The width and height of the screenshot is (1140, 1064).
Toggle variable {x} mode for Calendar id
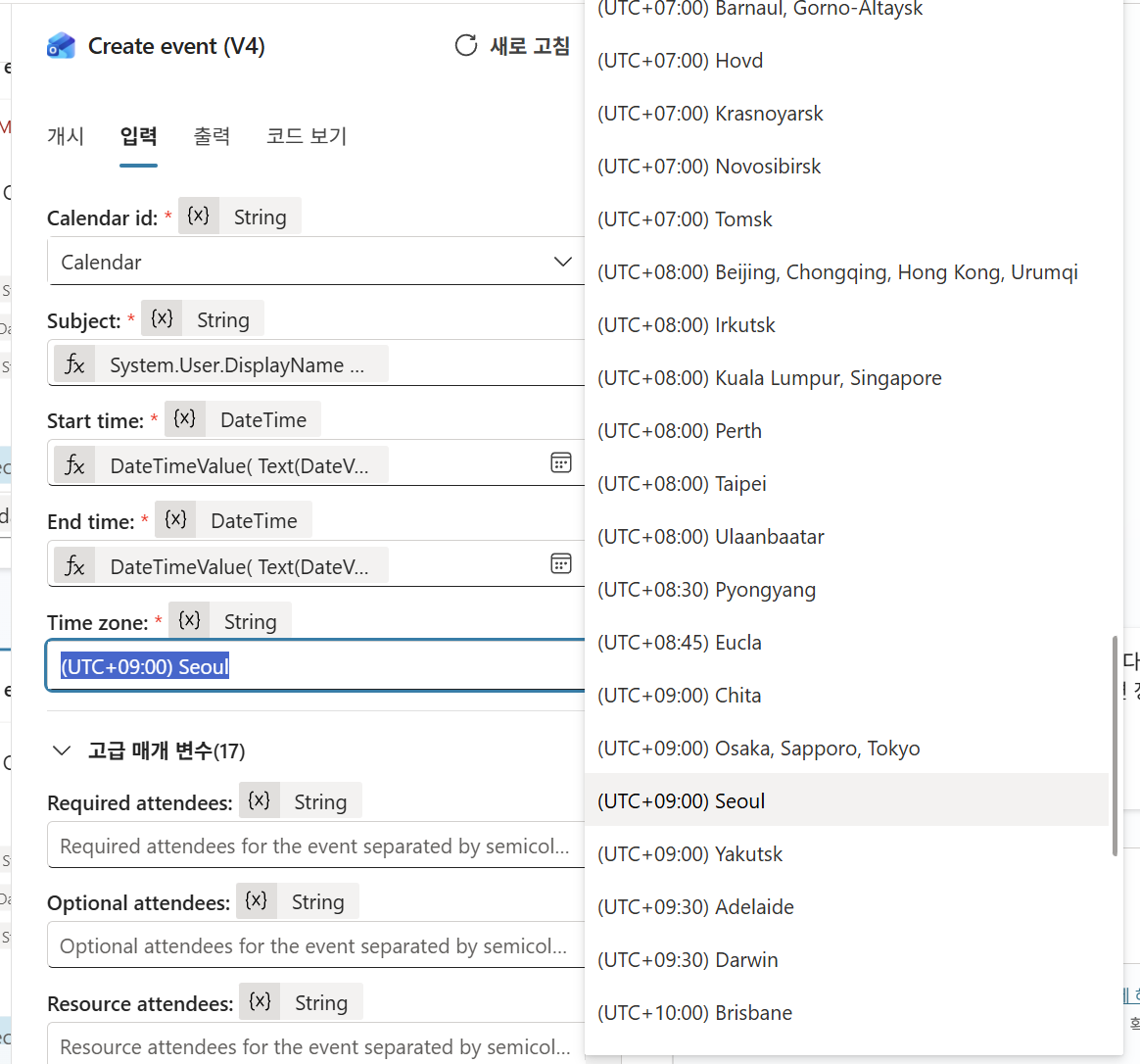199,216
